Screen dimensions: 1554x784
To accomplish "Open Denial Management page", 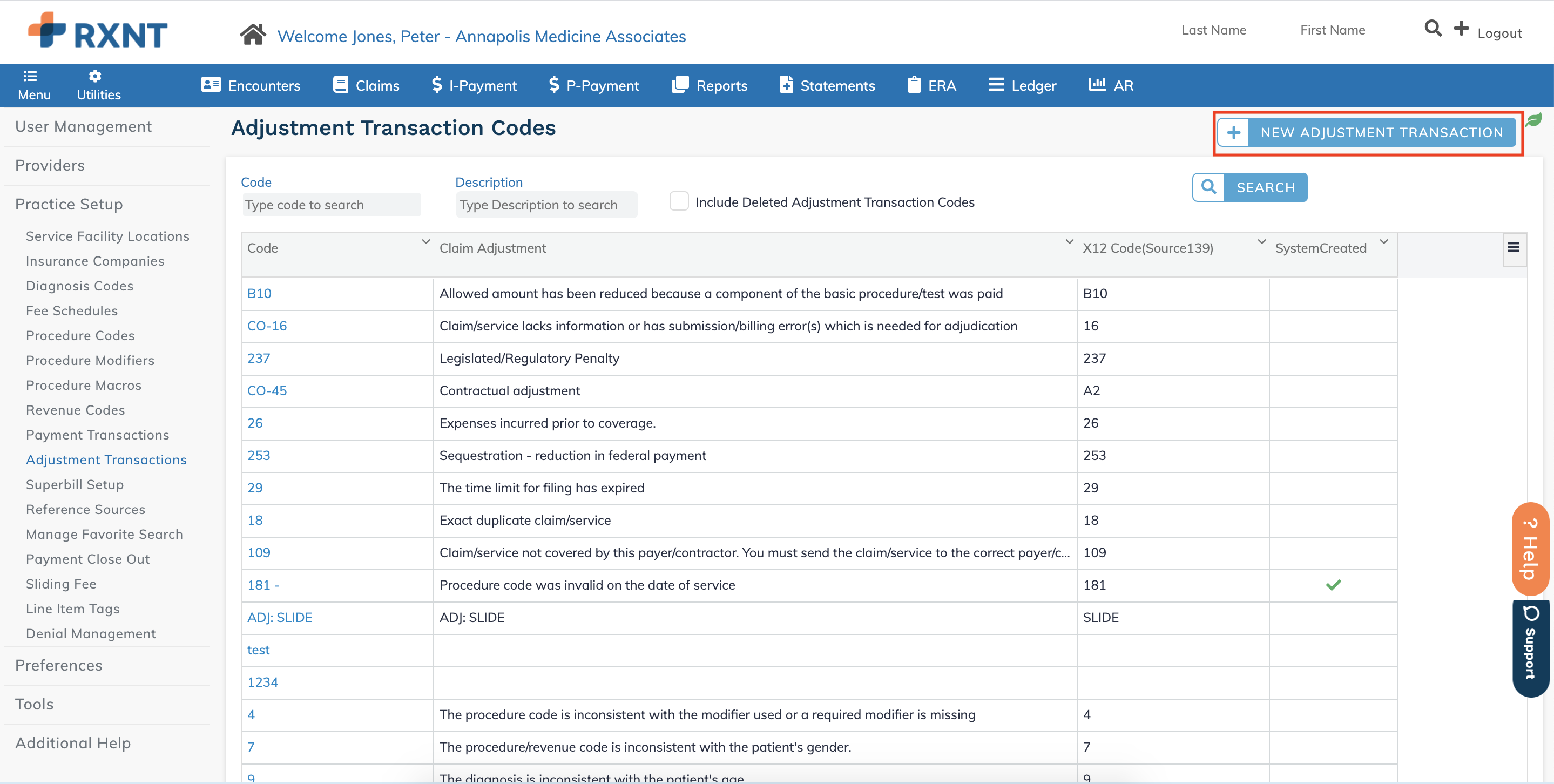I will coord(91,634).
